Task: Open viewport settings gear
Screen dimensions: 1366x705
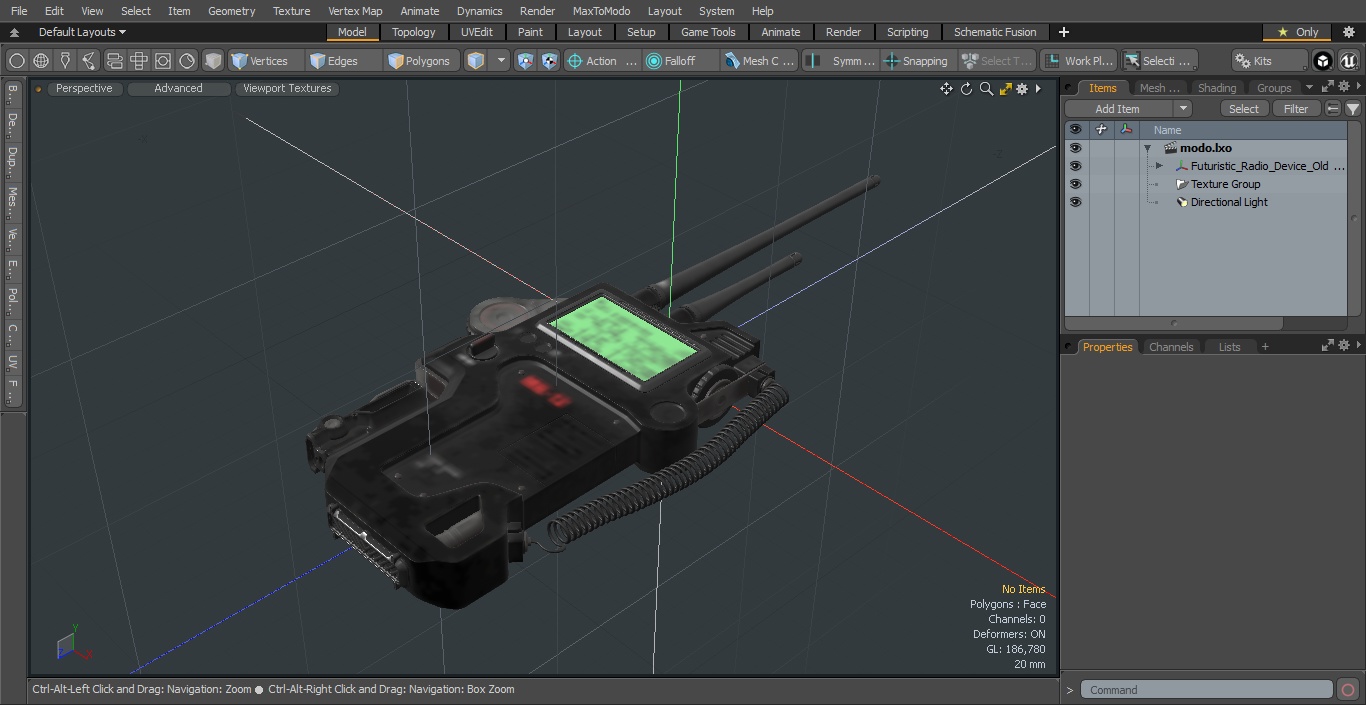Action: tap(1022, 89)
